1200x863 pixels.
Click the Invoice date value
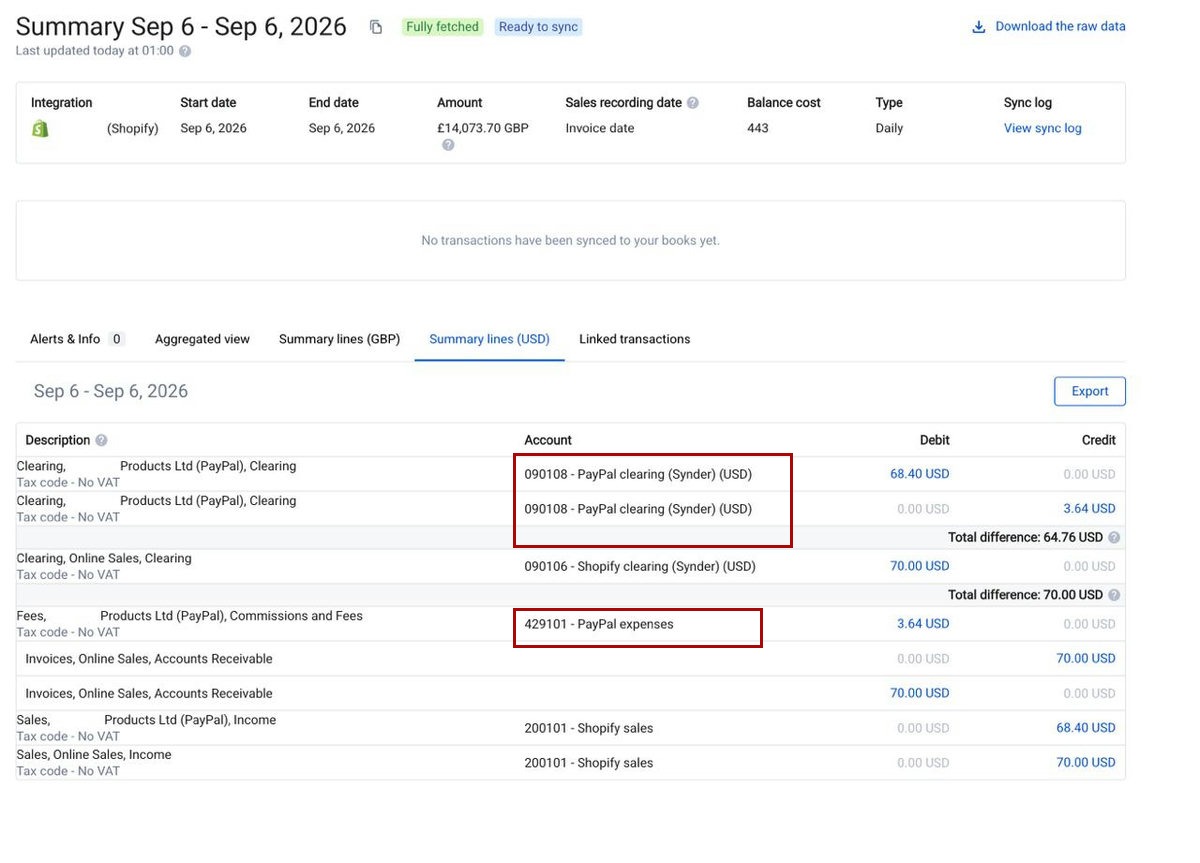click(600, 128)
